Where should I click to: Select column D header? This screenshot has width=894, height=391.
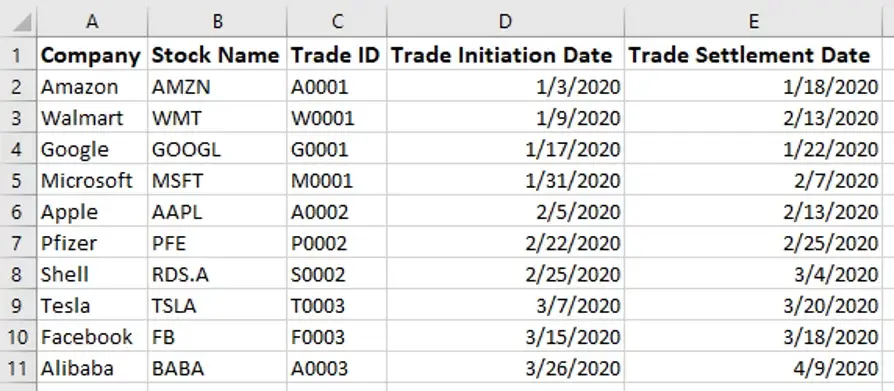[x=505, y=22]
